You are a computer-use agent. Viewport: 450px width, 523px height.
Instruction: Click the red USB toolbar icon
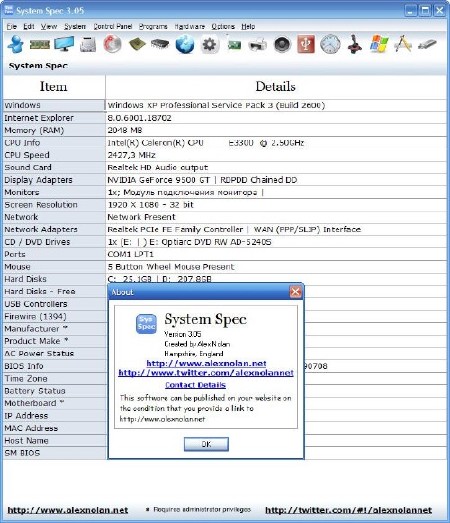[306, 44]
